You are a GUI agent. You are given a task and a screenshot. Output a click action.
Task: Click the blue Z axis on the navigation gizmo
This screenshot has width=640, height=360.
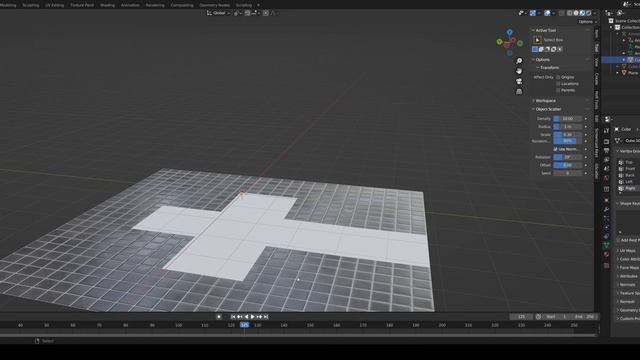[x=509, y=32]
